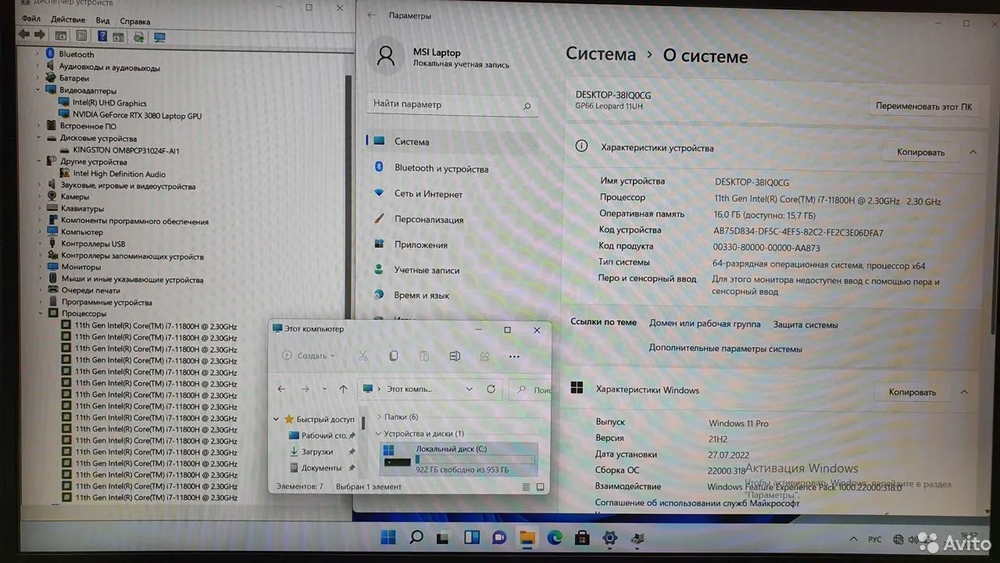Click the Explorer back arrow
The image size is (1000, 563).
click(x=281, y=389)
